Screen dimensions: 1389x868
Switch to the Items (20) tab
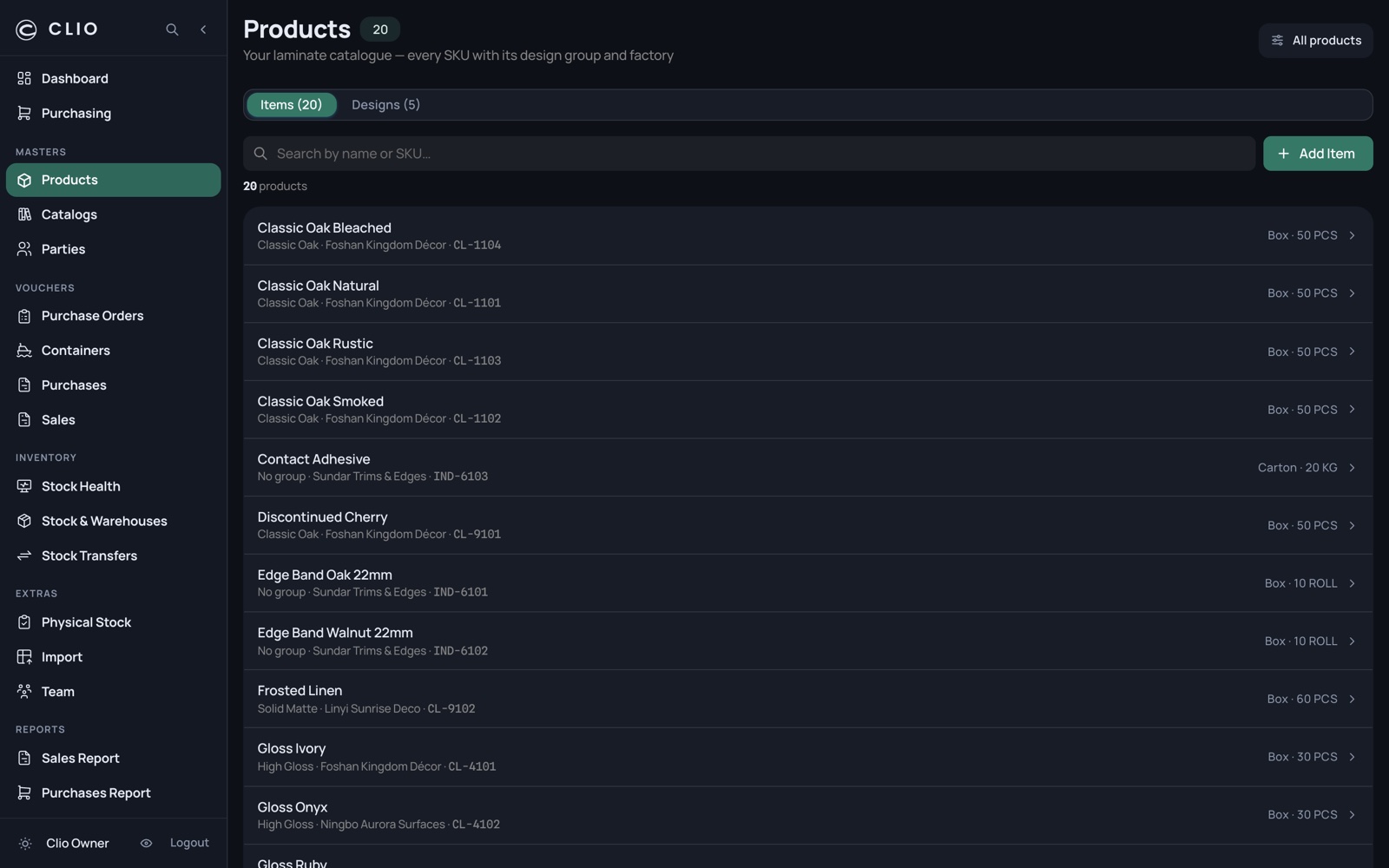click(x=291, y=105)
